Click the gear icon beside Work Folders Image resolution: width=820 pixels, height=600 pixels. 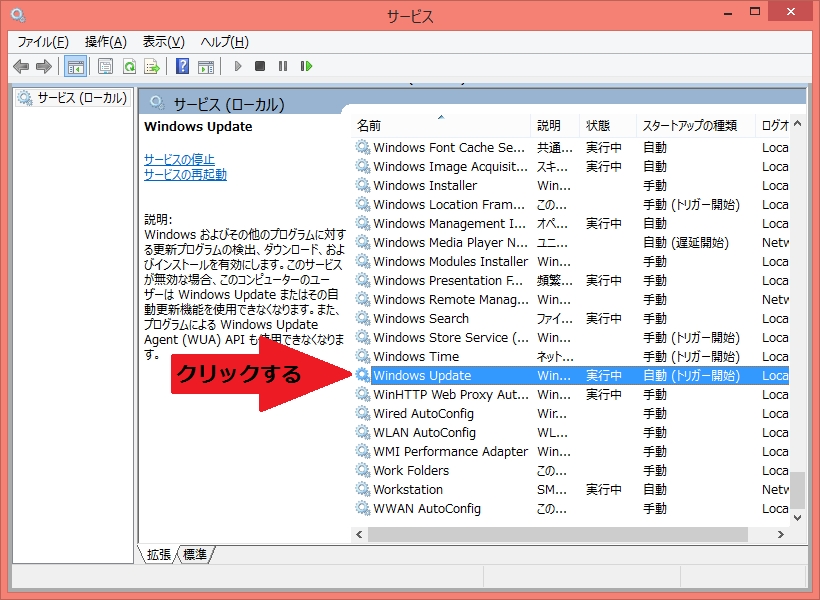coord(362,470)
